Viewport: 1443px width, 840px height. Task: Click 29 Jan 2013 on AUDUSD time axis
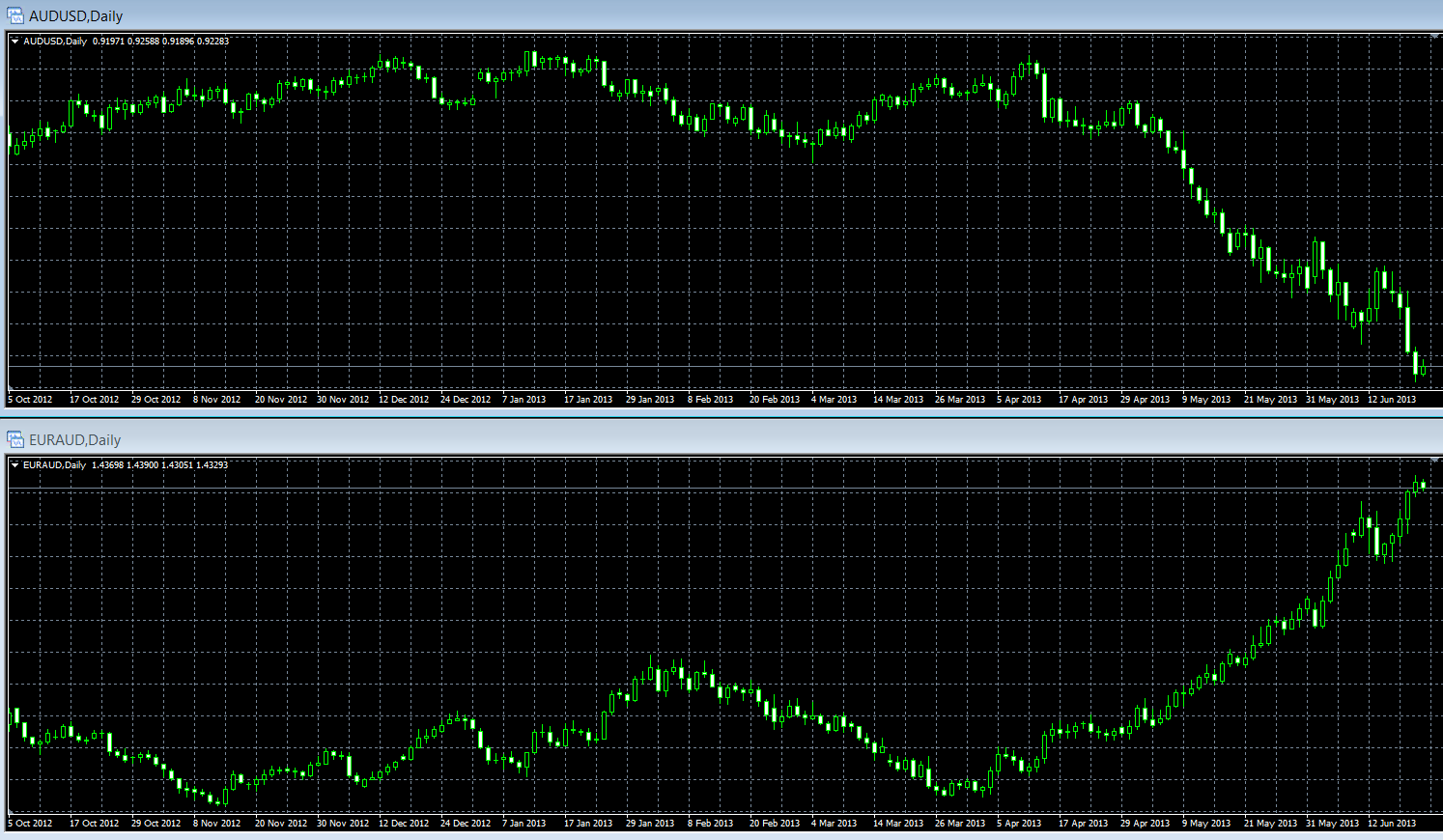[650, 400]
